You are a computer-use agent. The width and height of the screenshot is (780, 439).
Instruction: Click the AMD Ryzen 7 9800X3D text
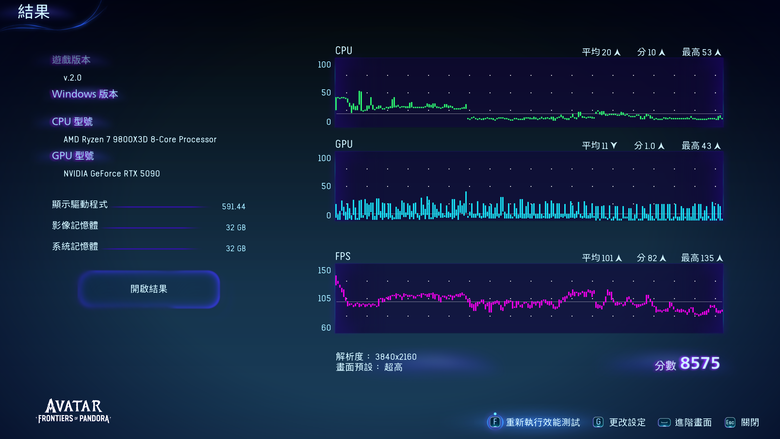click(x=140, y=140)
